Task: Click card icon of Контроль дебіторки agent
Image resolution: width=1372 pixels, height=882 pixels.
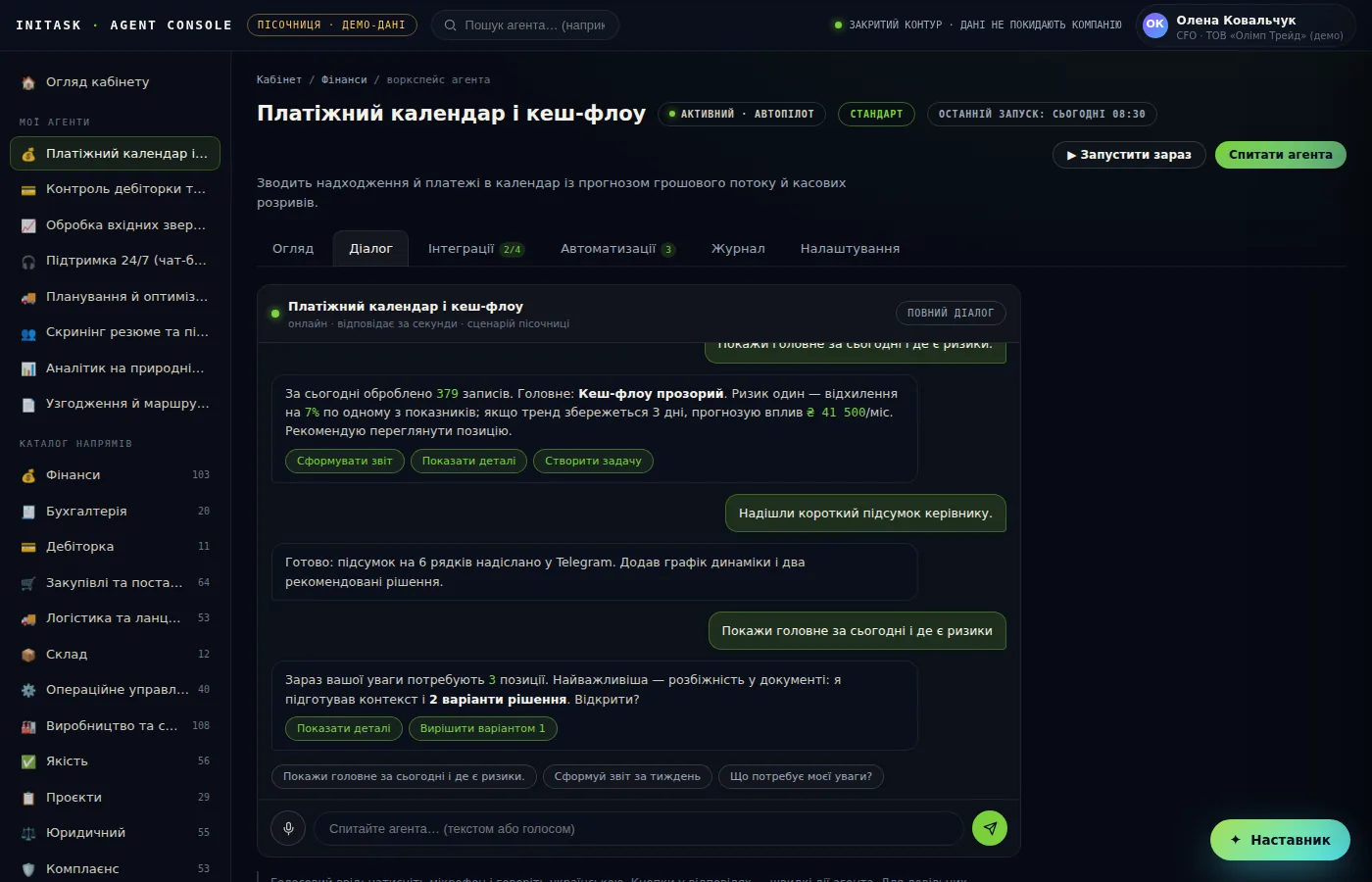Action: point(28,189)
